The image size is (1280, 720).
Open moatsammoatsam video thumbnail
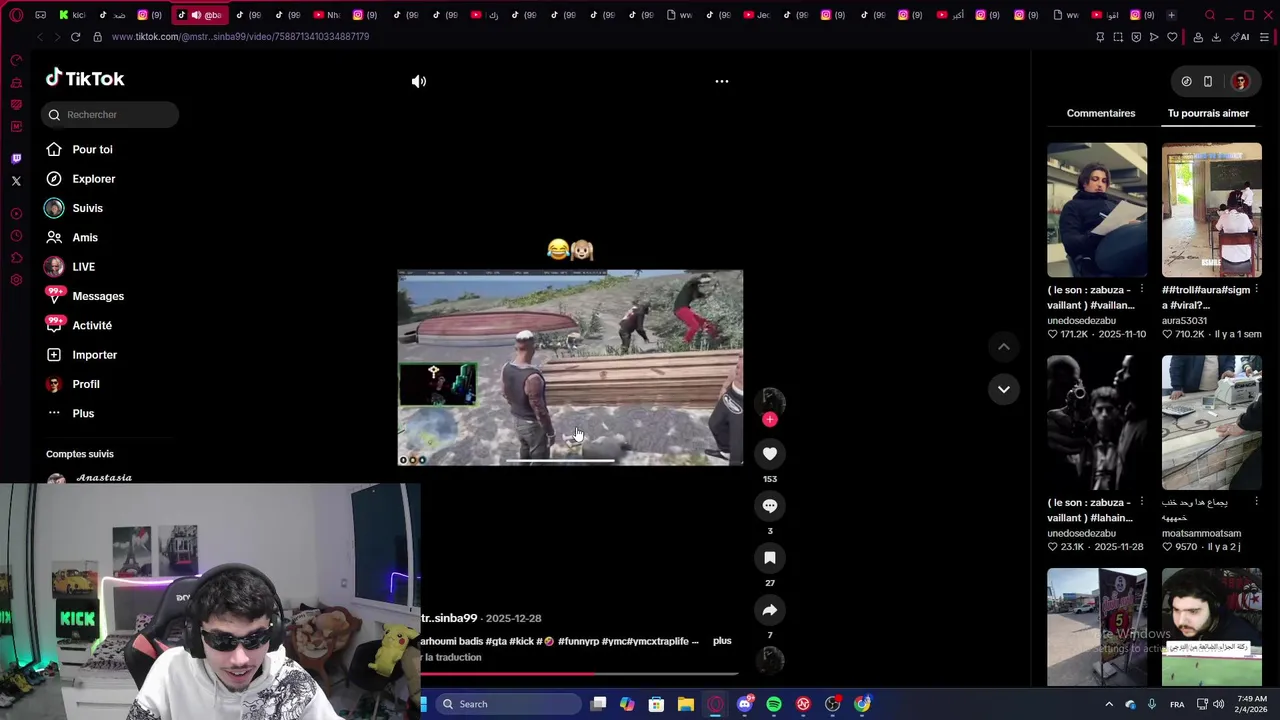(x=1212, y=422)
